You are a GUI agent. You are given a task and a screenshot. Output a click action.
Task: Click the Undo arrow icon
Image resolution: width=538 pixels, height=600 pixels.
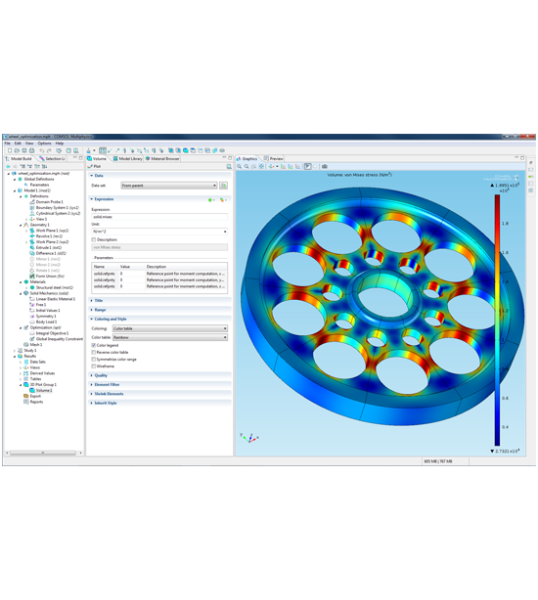pos(41,150)
